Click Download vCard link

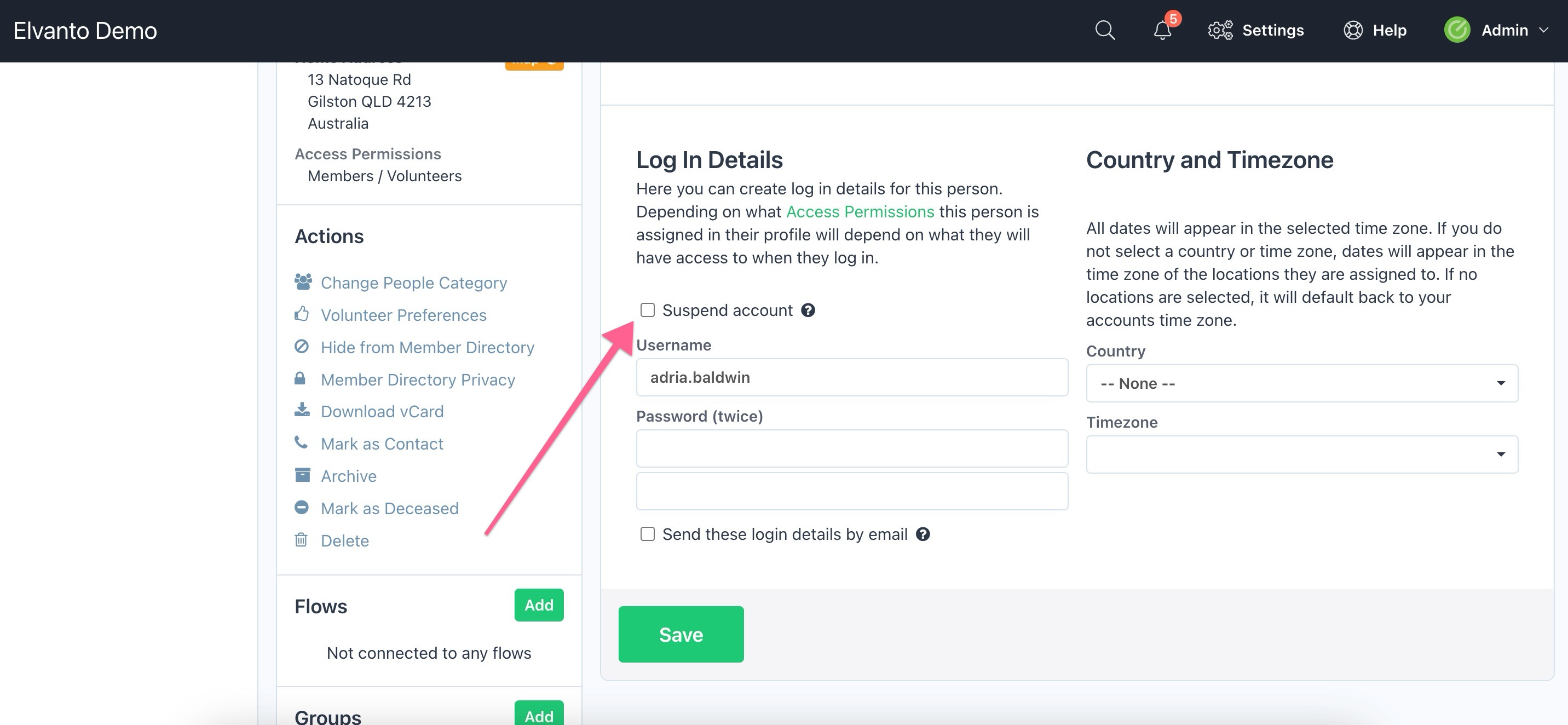[x=382, y=411]
